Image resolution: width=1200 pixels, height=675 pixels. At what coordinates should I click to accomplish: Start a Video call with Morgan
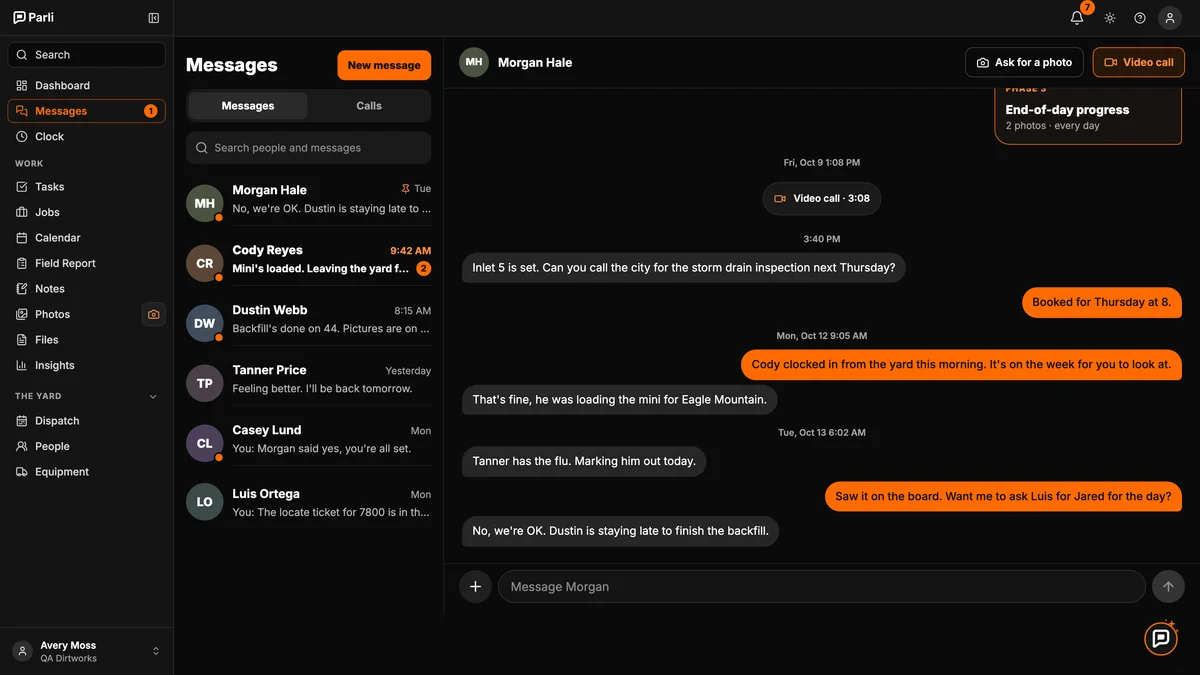[x=1139, y=62]
